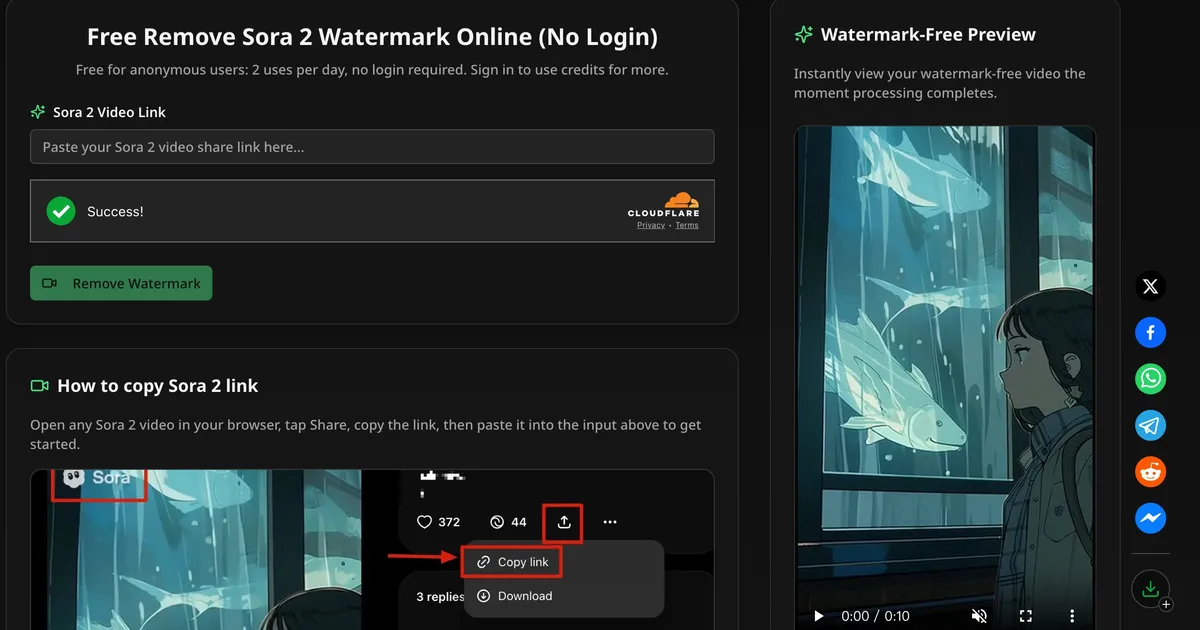Open the three-dot menu beside share
The height and width of the screenshot is (630, 1200).
tap(610, 522)
